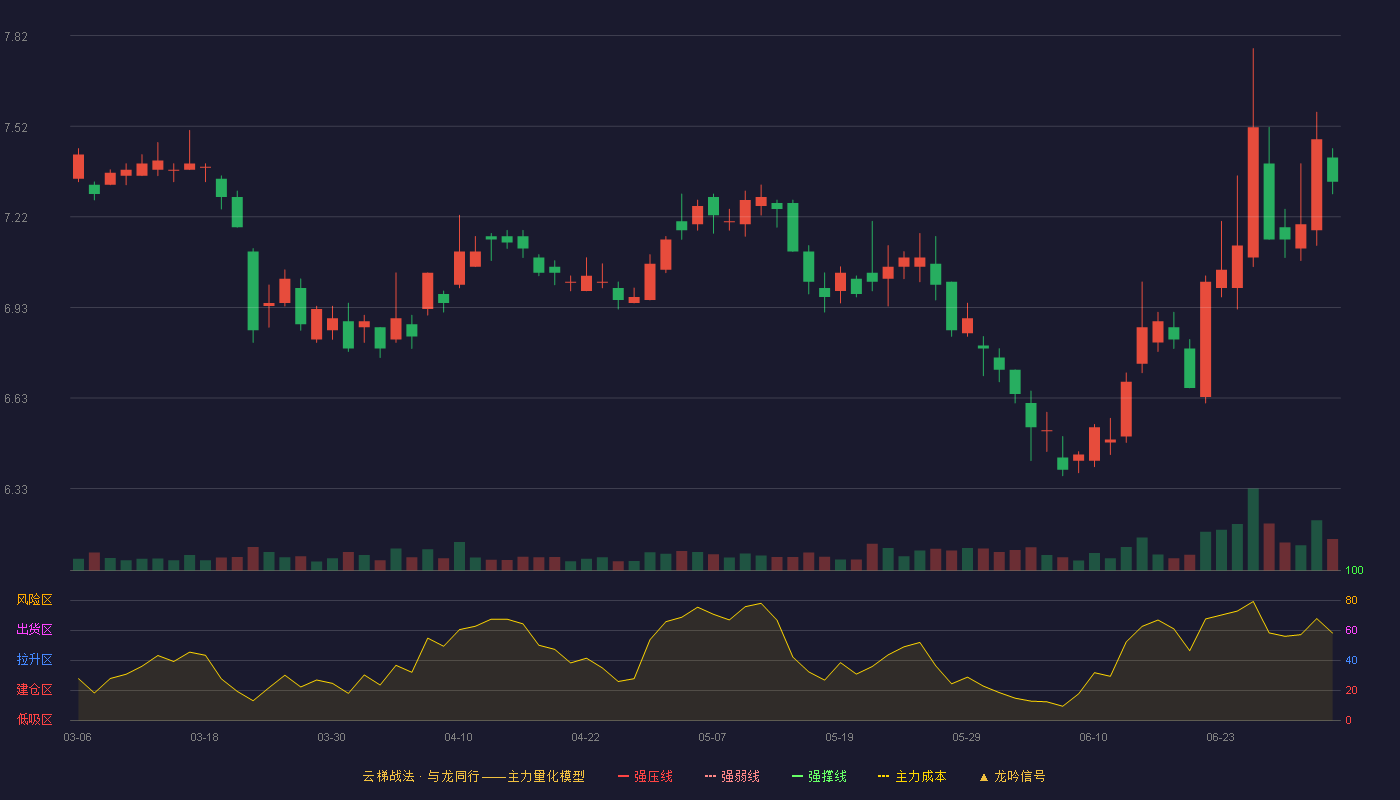The image size is (1400, 800).
Task: Click the 拉升区 zone label
Action: pyautogui.click(x=34, y=660)
